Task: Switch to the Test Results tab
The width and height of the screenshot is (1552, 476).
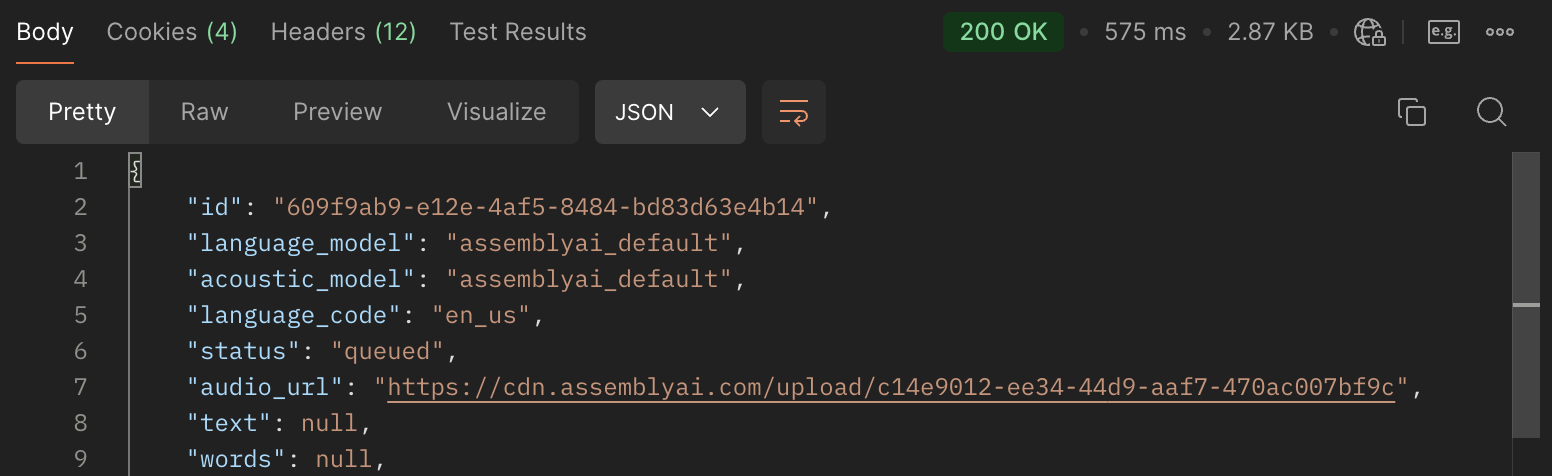Action: pos(518,32)
